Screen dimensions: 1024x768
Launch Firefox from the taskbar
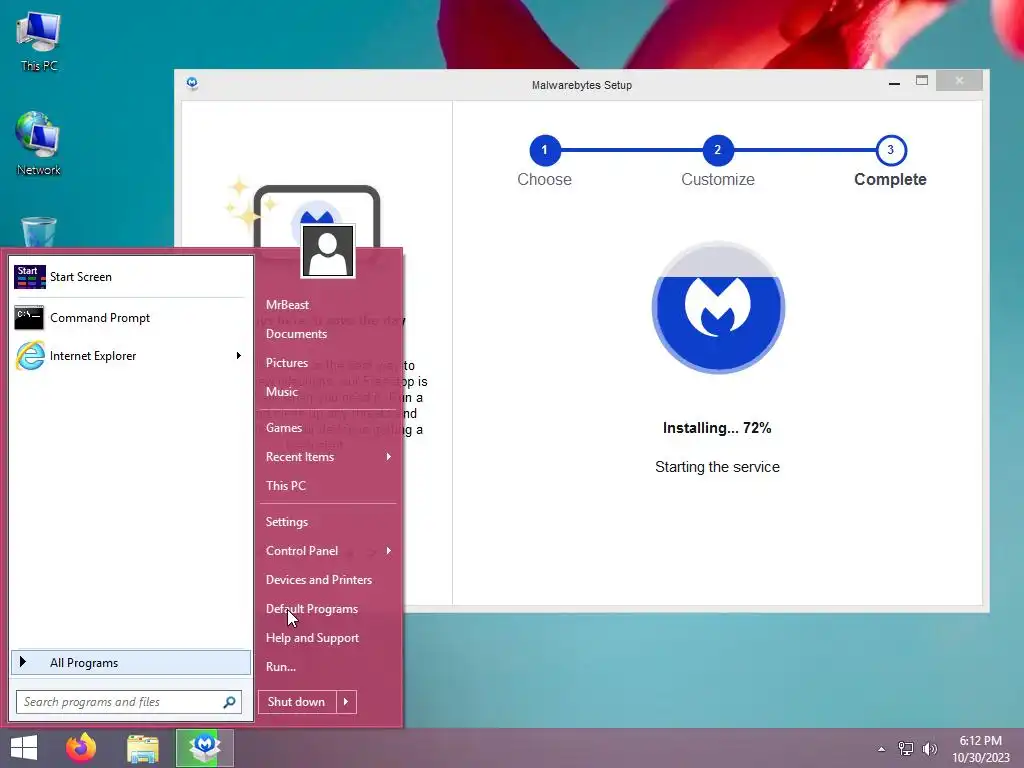[81, 748]
